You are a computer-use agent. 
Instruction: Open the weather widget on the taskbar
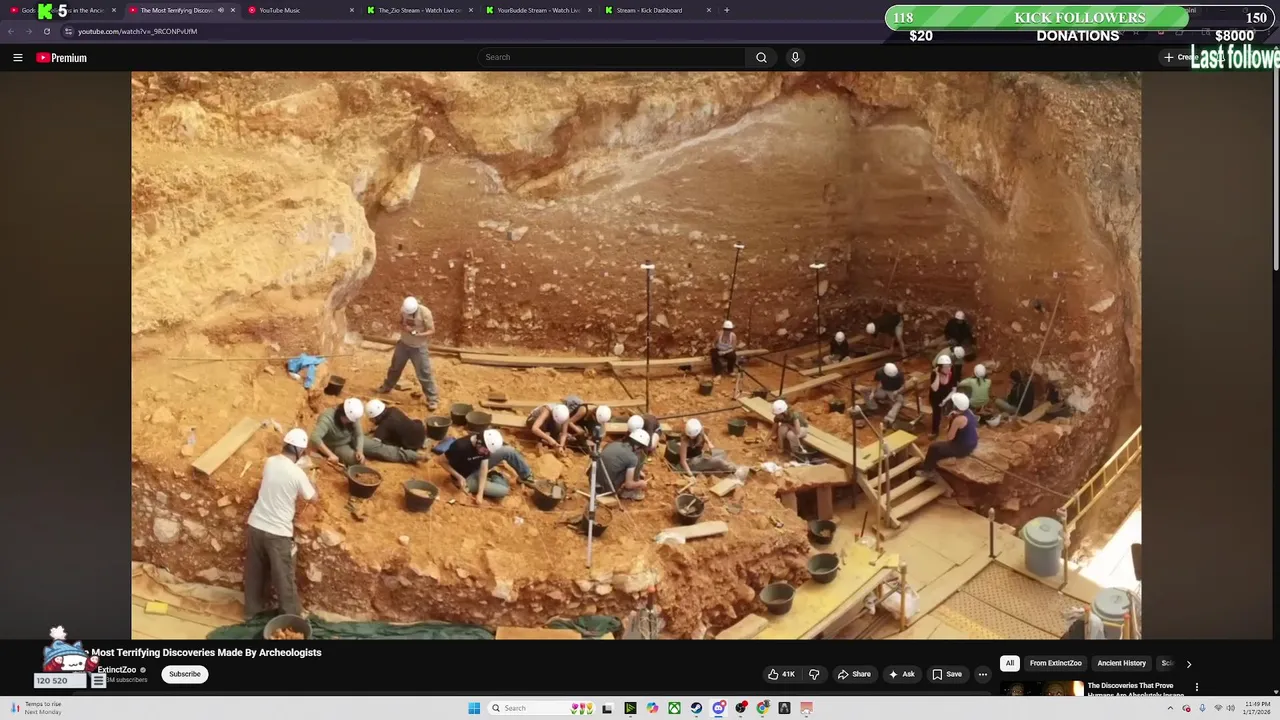point(36,708)
